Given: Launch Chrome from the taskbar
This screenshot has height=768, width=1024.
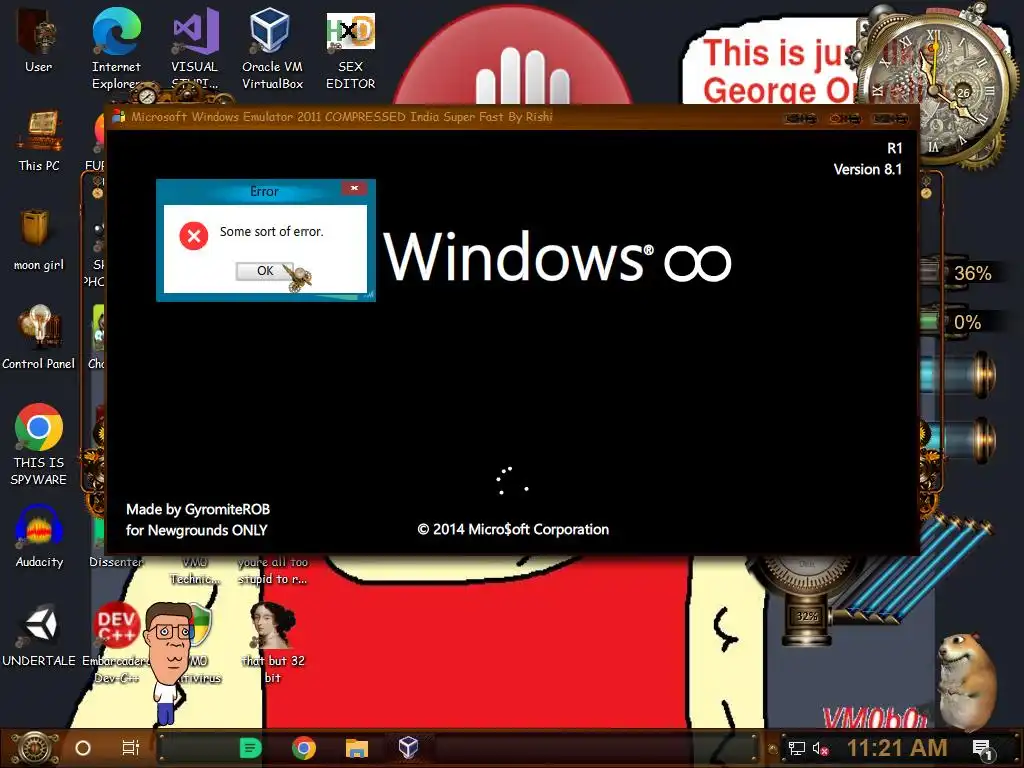Looking at the screenshot, I should point(304,748).
